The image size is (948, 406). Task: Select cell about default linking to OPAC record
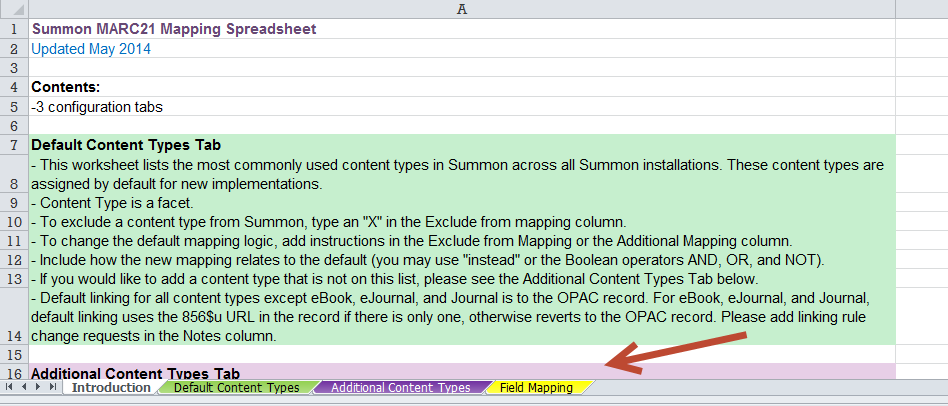(x=462, y=317)
